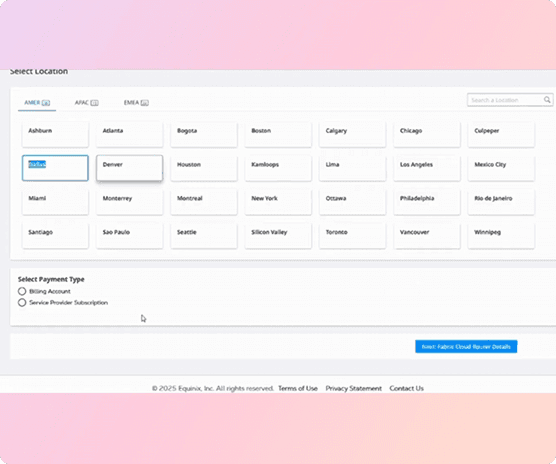556x464 pixels.
Task: Select the Toronto location card
Action: coord(352,236)
